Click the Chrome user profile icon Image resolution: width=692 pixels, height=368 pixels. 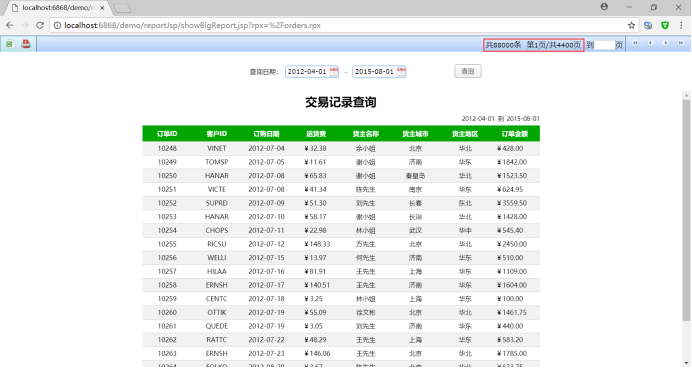tap(604, 7)
